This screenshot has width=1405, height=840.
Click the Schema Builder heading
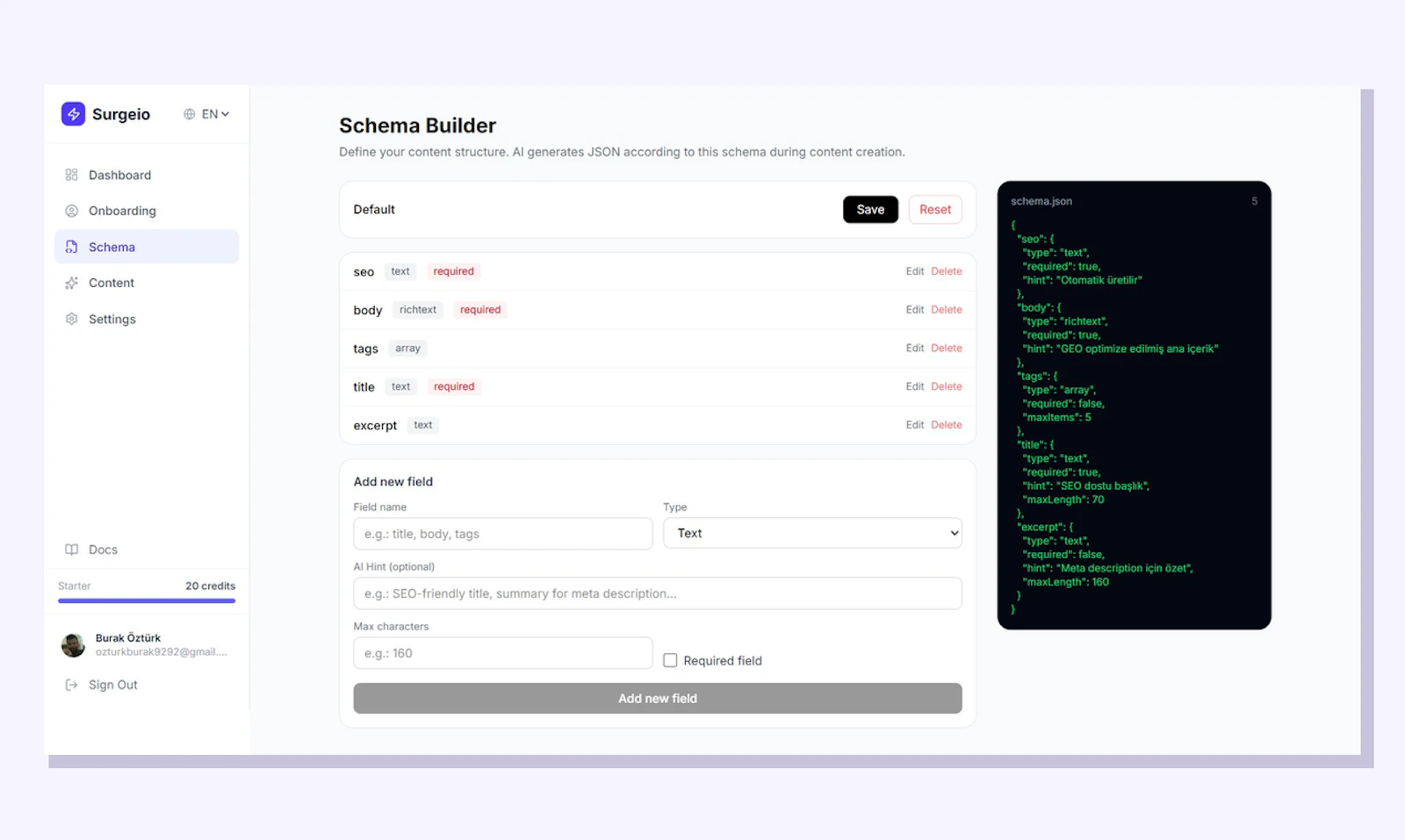[418, 126]
